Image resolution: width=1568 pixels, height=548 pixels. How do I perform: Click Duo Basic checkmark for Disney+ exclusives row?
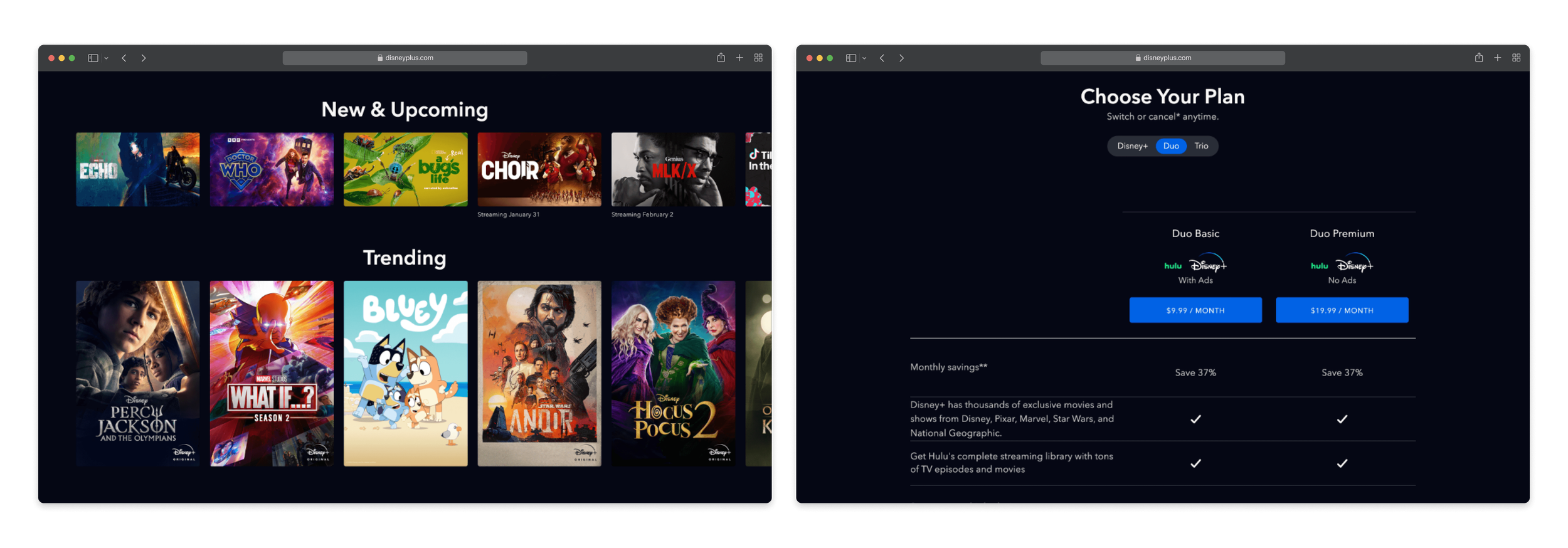coord(1195,419)
